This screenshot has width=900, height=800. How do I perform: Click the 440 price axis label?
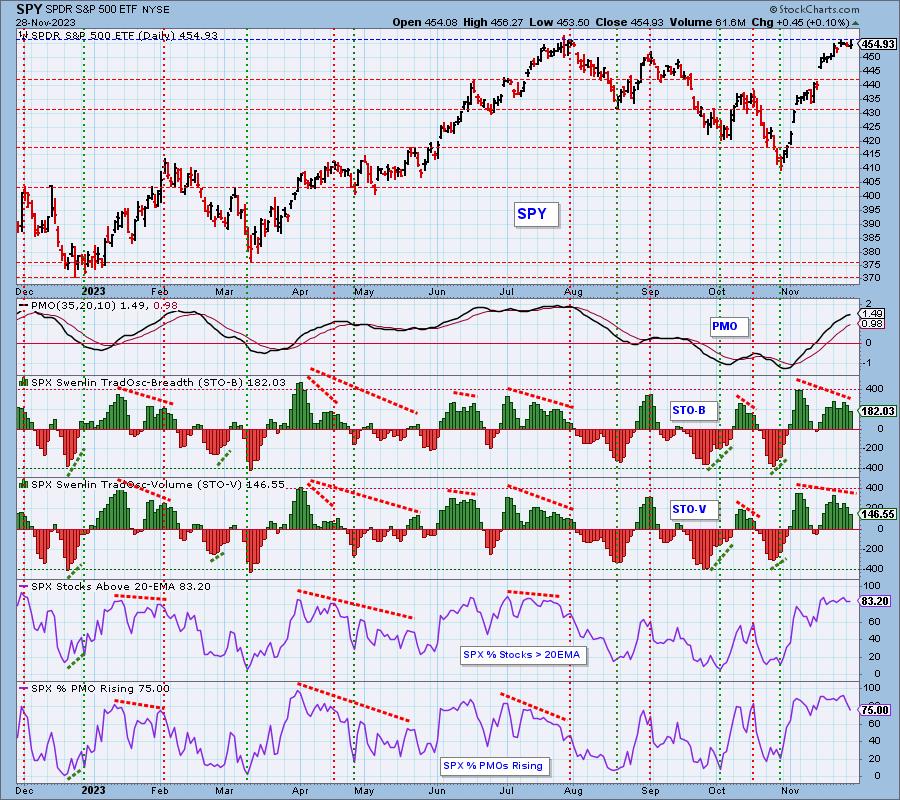871,84
